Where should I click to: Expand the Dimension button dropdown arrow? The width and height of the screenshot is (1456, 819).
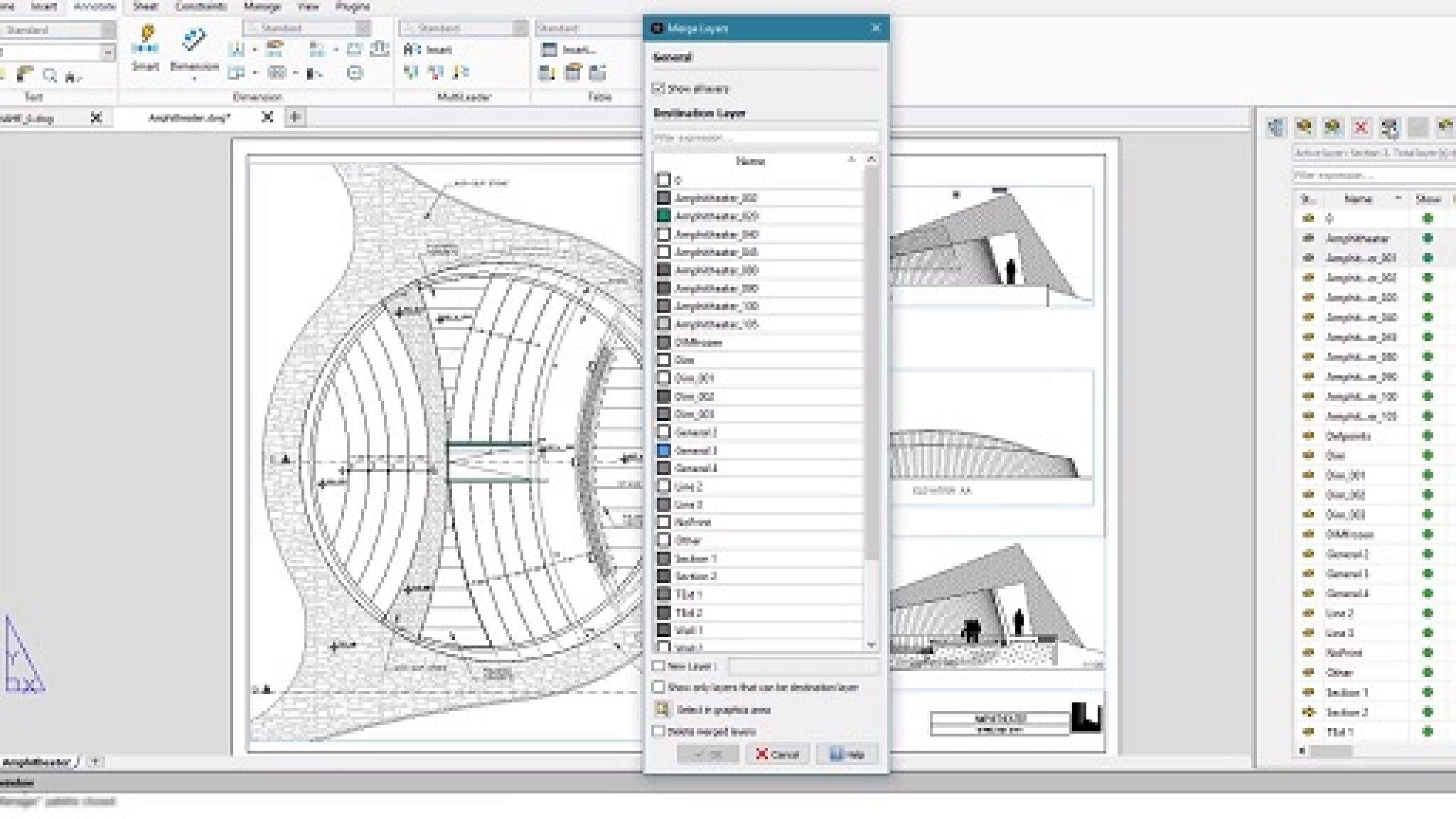[x=194, y=80]
